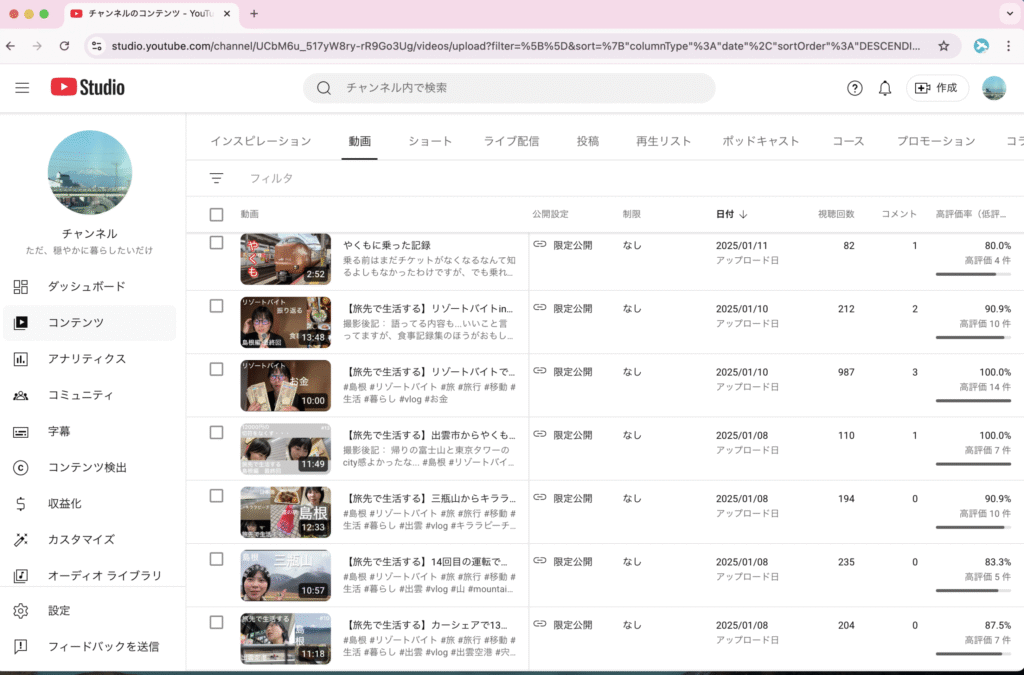Screen dimensions: 1024x675
Task: Switch to the ショート tab
Action: 430,141
